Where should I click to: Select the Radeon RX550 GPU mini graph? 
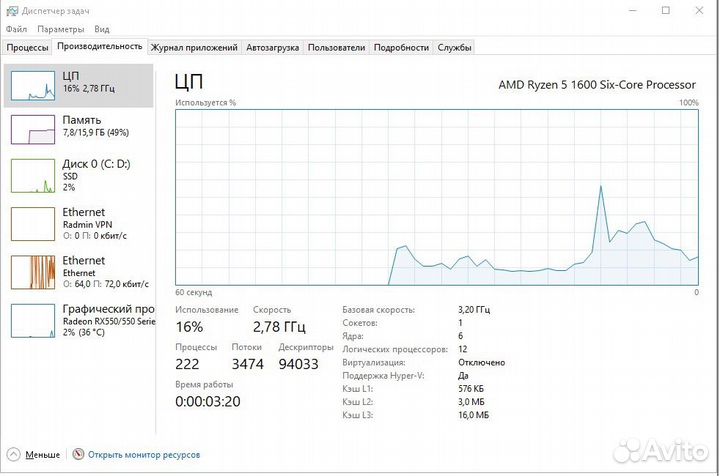(33, 321)
